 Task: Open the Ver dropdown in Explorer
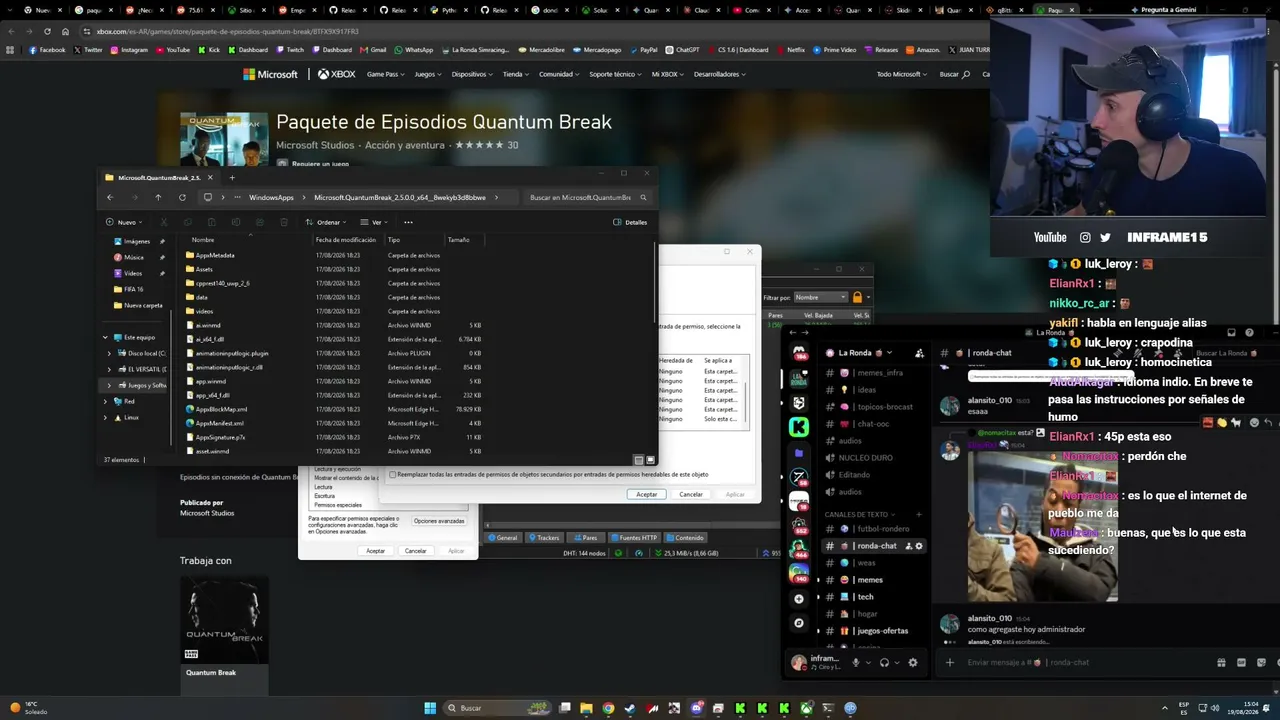[375, 222]
